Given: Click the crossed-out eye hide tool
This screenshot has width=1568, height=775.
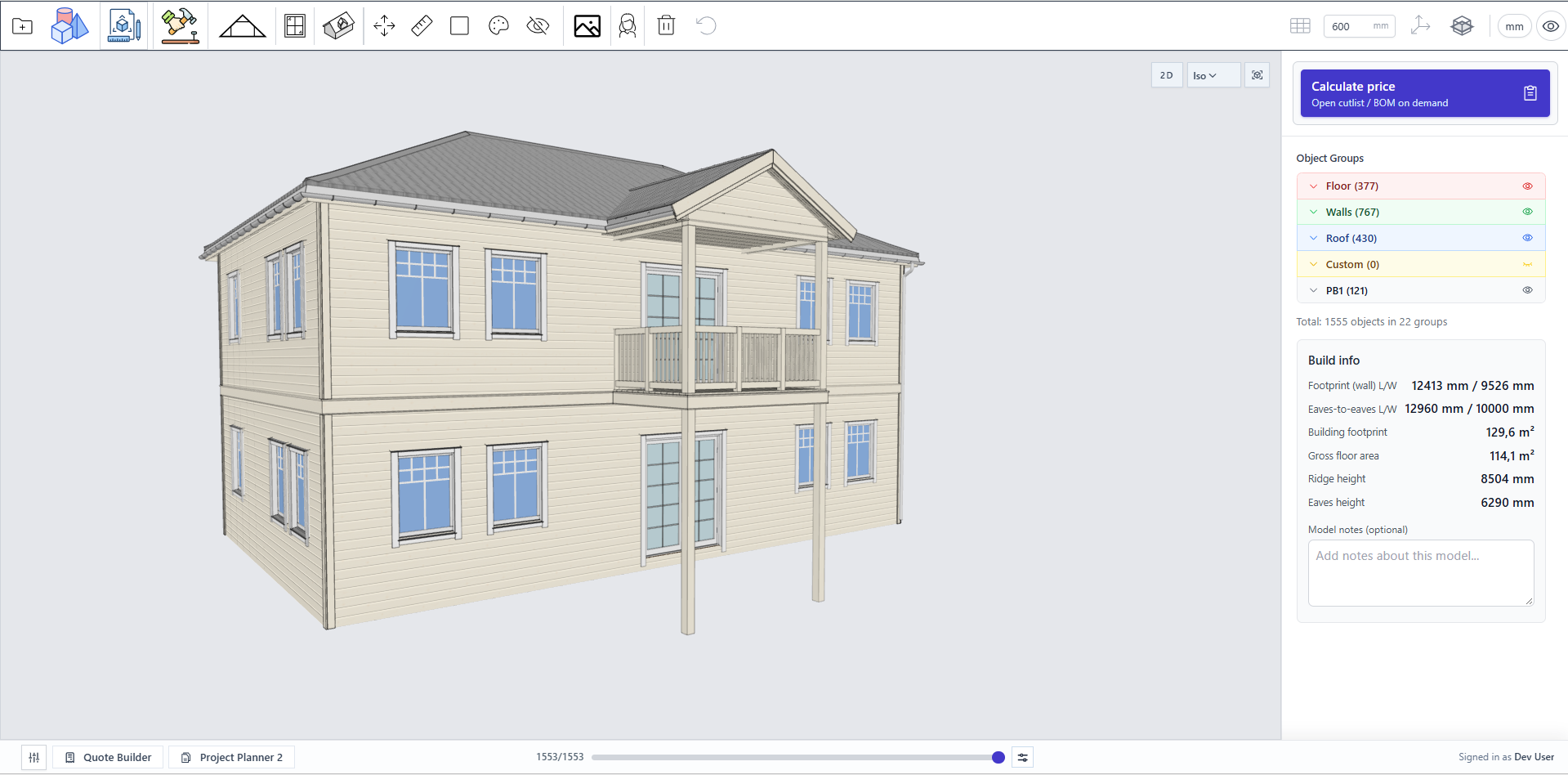Looking at the screenshot, I should click(538, 26).
